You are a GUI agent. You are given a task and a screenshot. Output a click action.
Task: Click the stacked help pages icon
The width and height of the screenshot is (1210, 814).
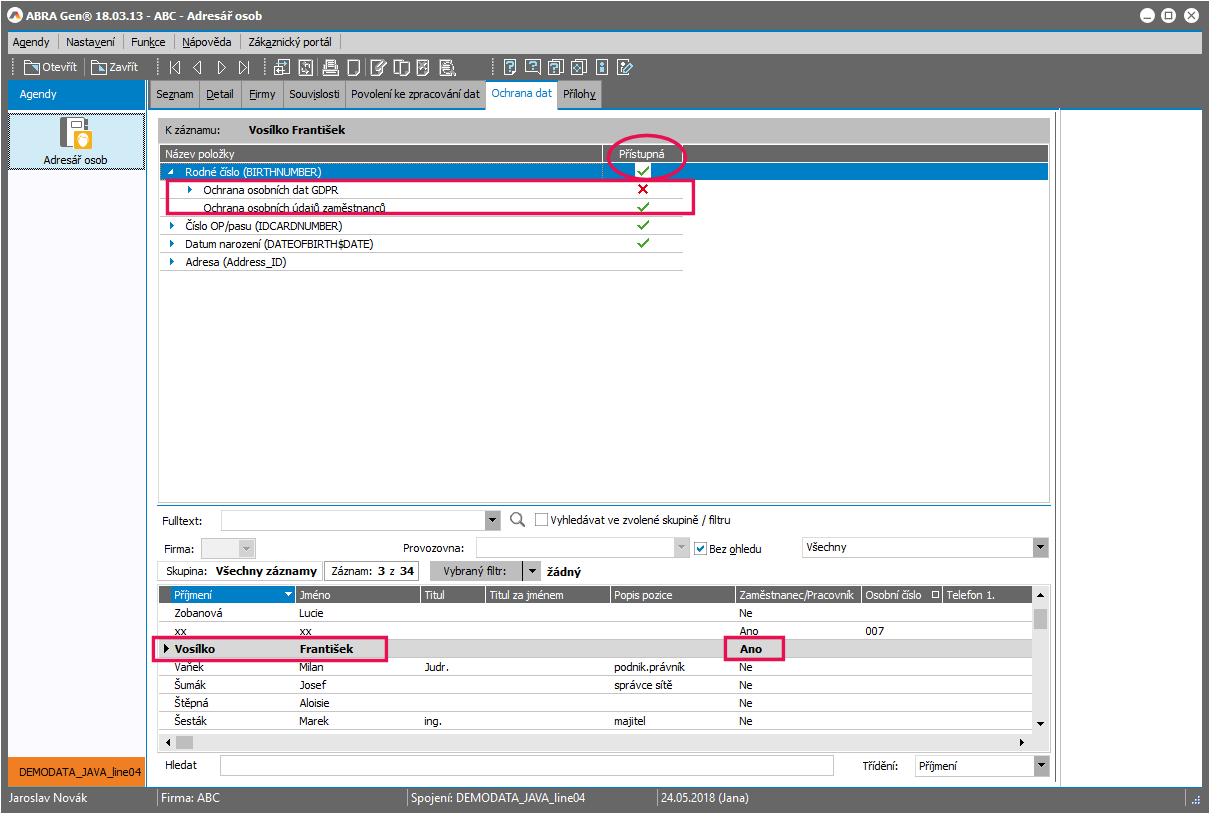[556, 68]
